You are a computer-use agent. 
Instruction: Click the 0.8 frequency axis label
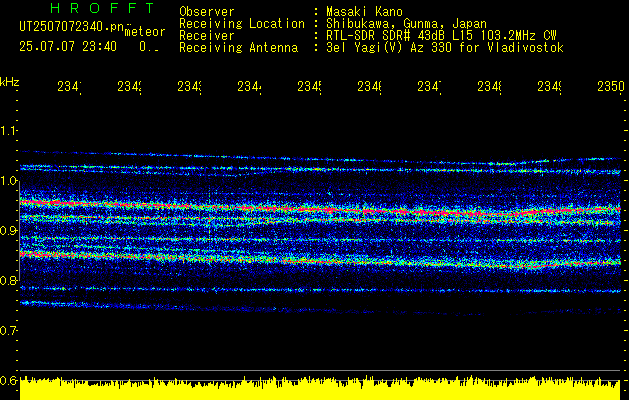(x=8, y=280)
